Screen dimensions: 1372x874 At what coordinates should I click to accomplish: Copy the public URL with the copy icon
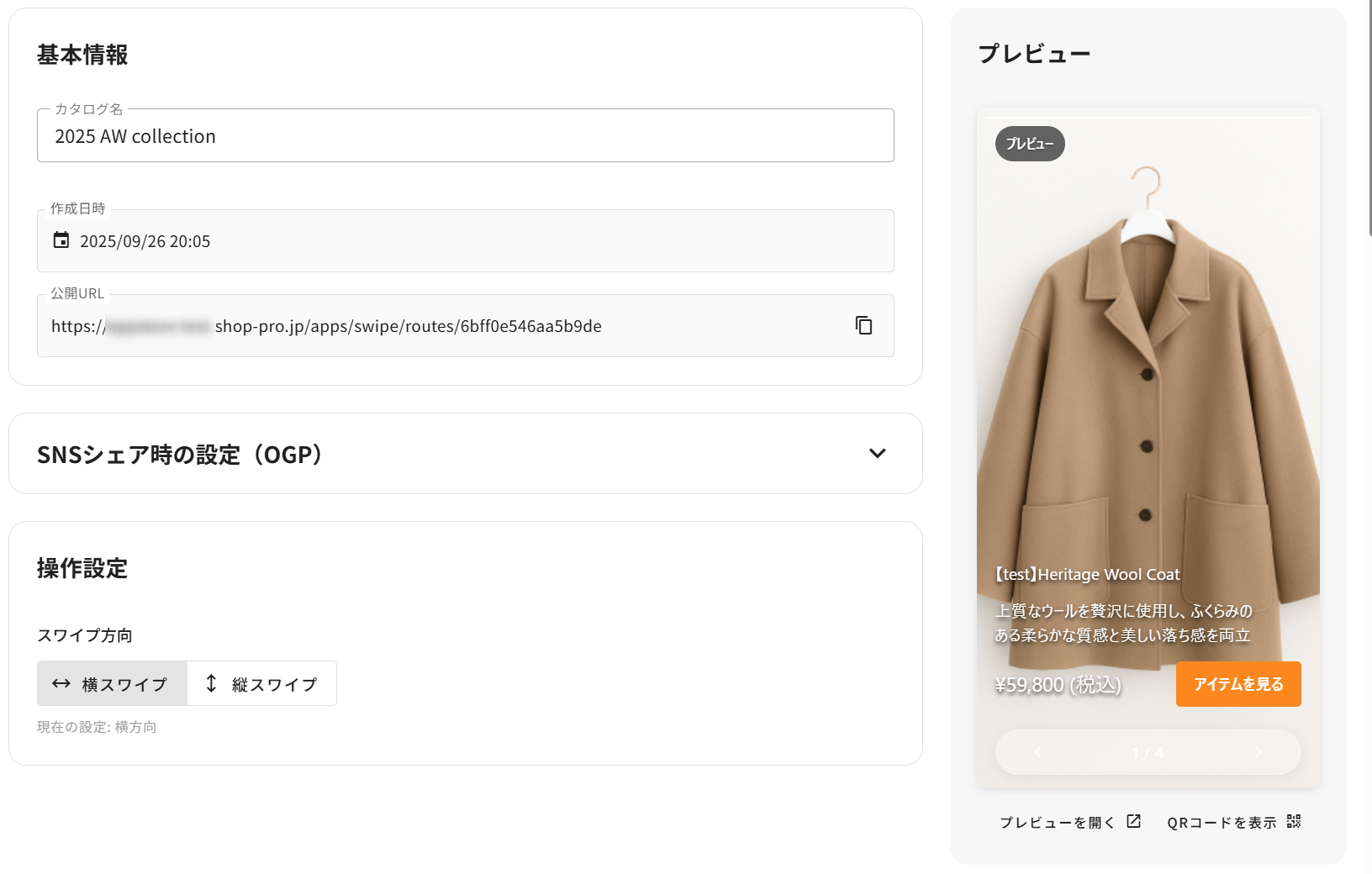(x=863, y=325)
